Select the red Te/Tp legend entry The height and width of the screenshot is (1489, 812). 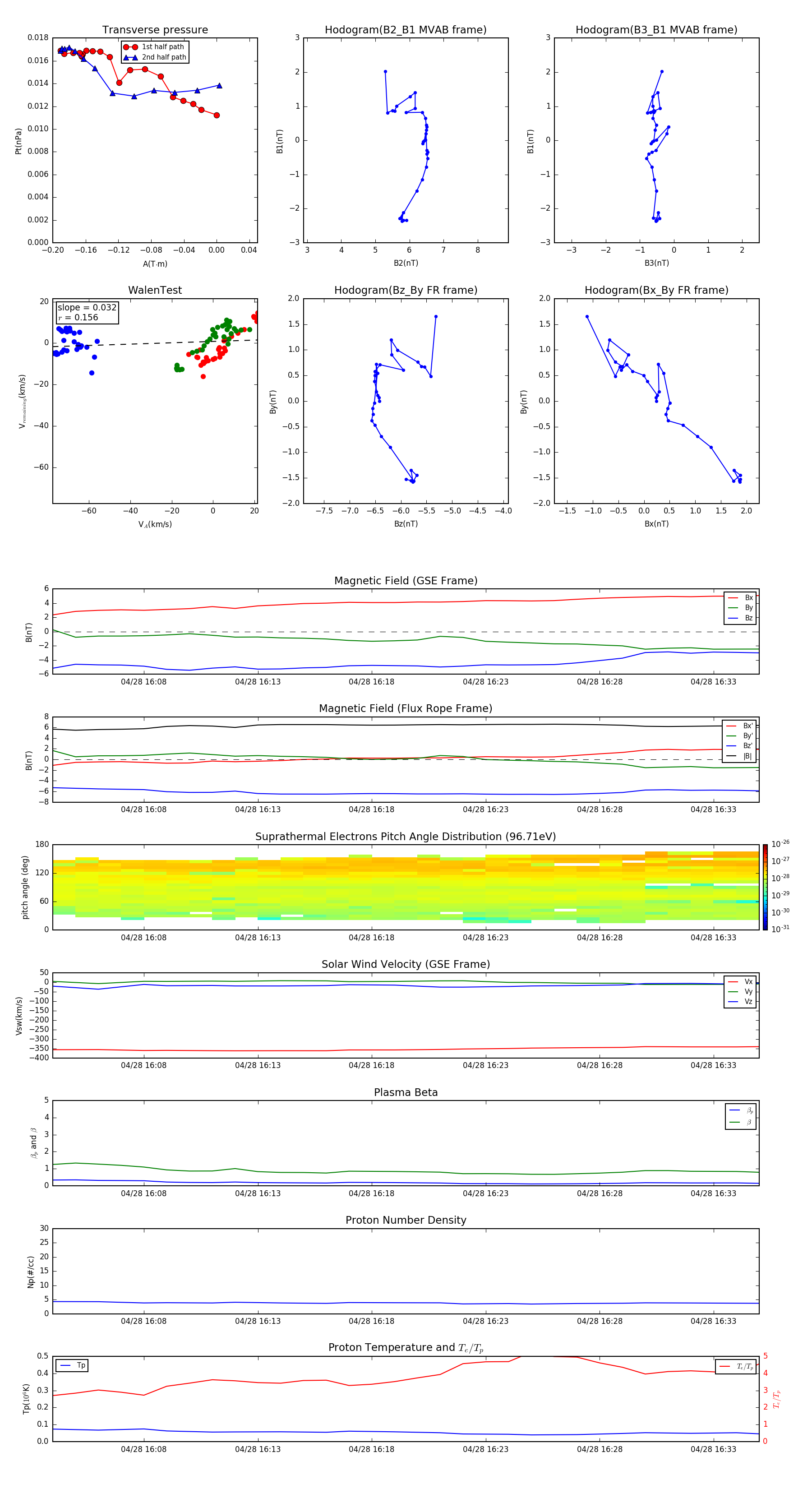click(x=736, y=1366)
